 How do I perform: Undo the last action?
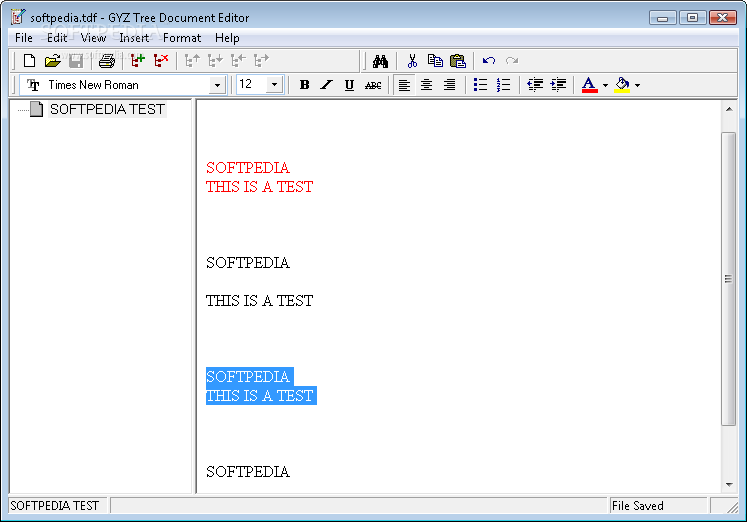(x=489, y=61)
